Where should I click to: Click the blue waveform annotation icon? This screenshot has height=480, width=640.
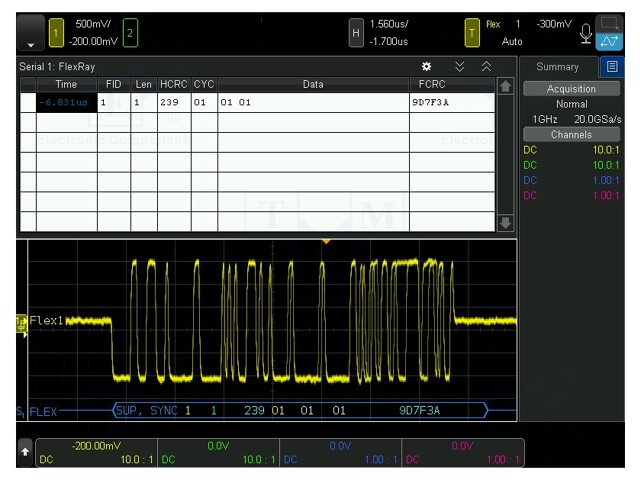(609, 42)
